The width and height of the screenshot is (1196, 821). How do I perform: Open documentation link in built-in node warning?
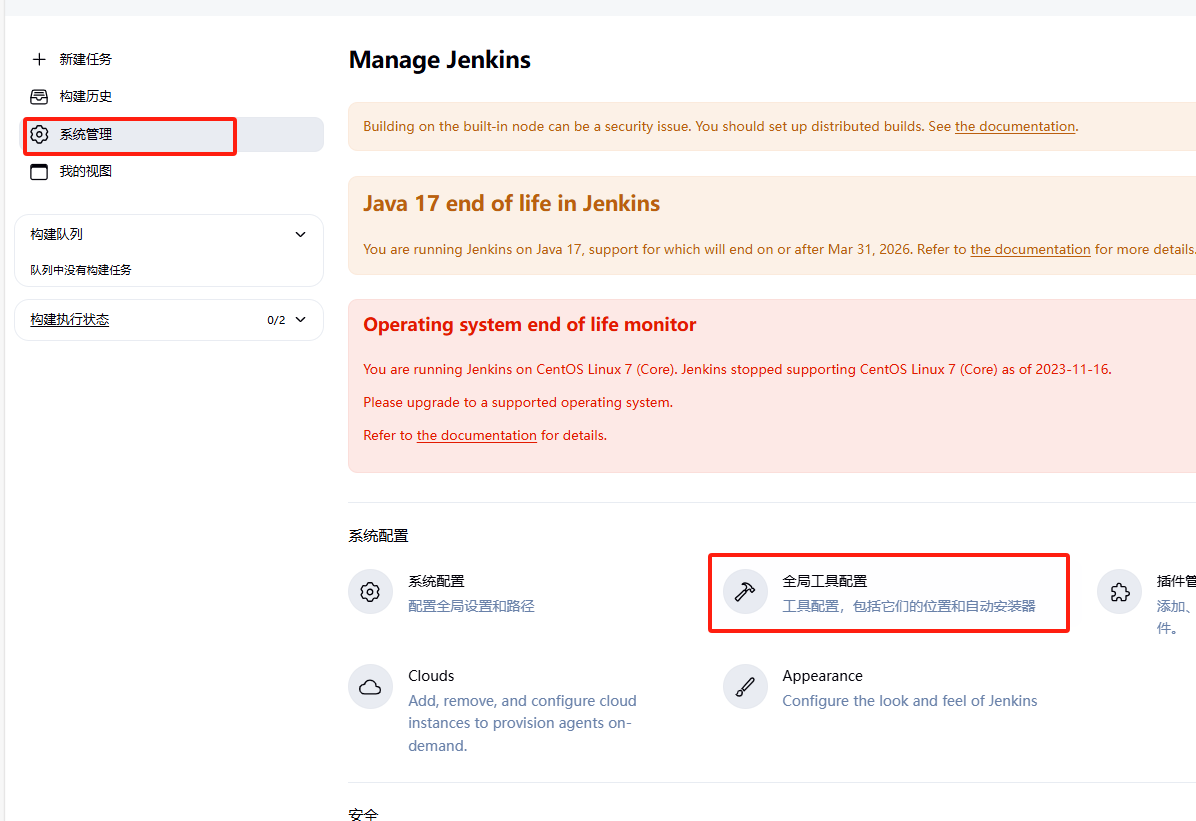(x=1014, y=127)
